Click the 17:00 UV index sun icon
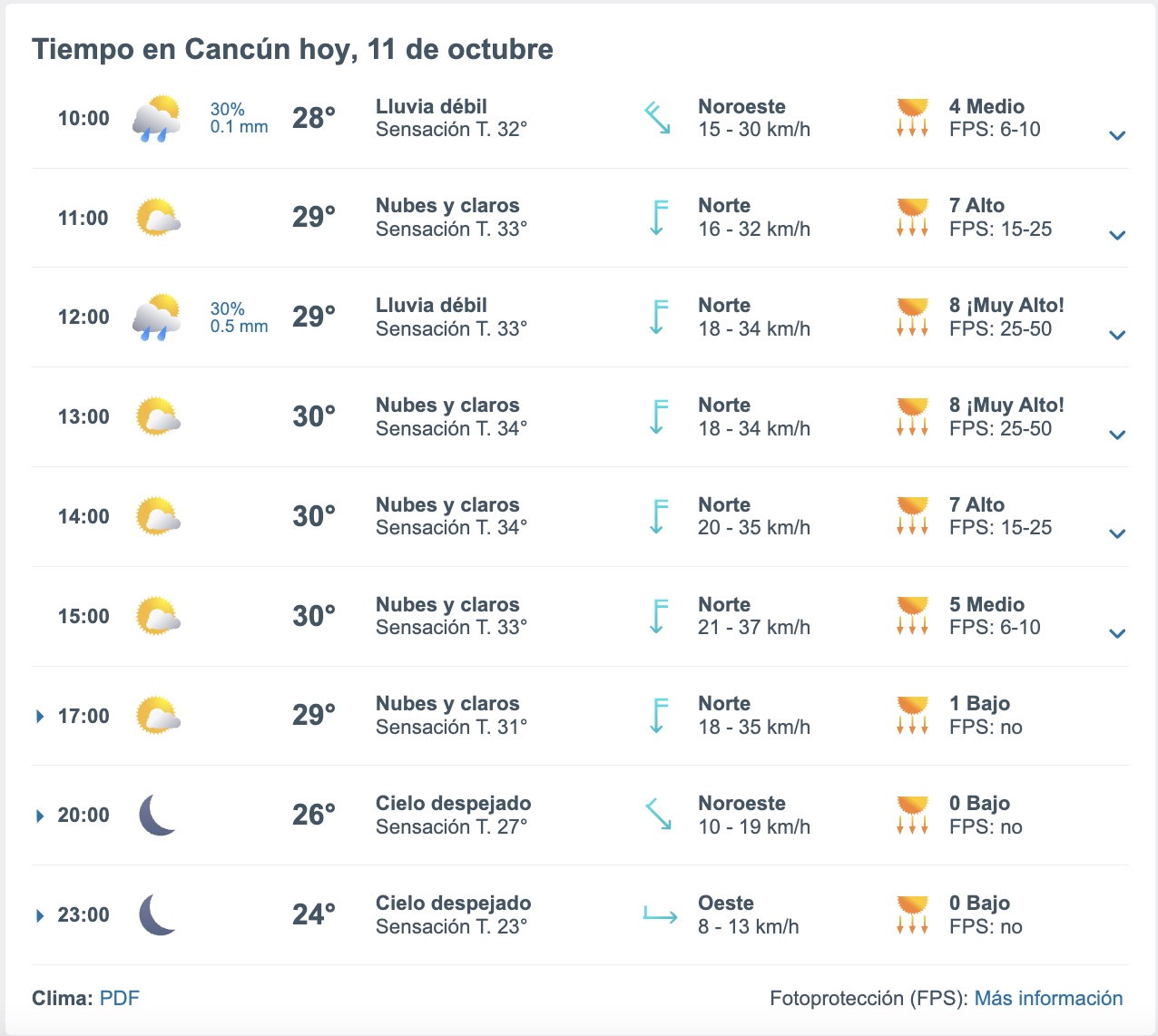Viewport: 1158px width, 1036px height. [x=912, y=716]
